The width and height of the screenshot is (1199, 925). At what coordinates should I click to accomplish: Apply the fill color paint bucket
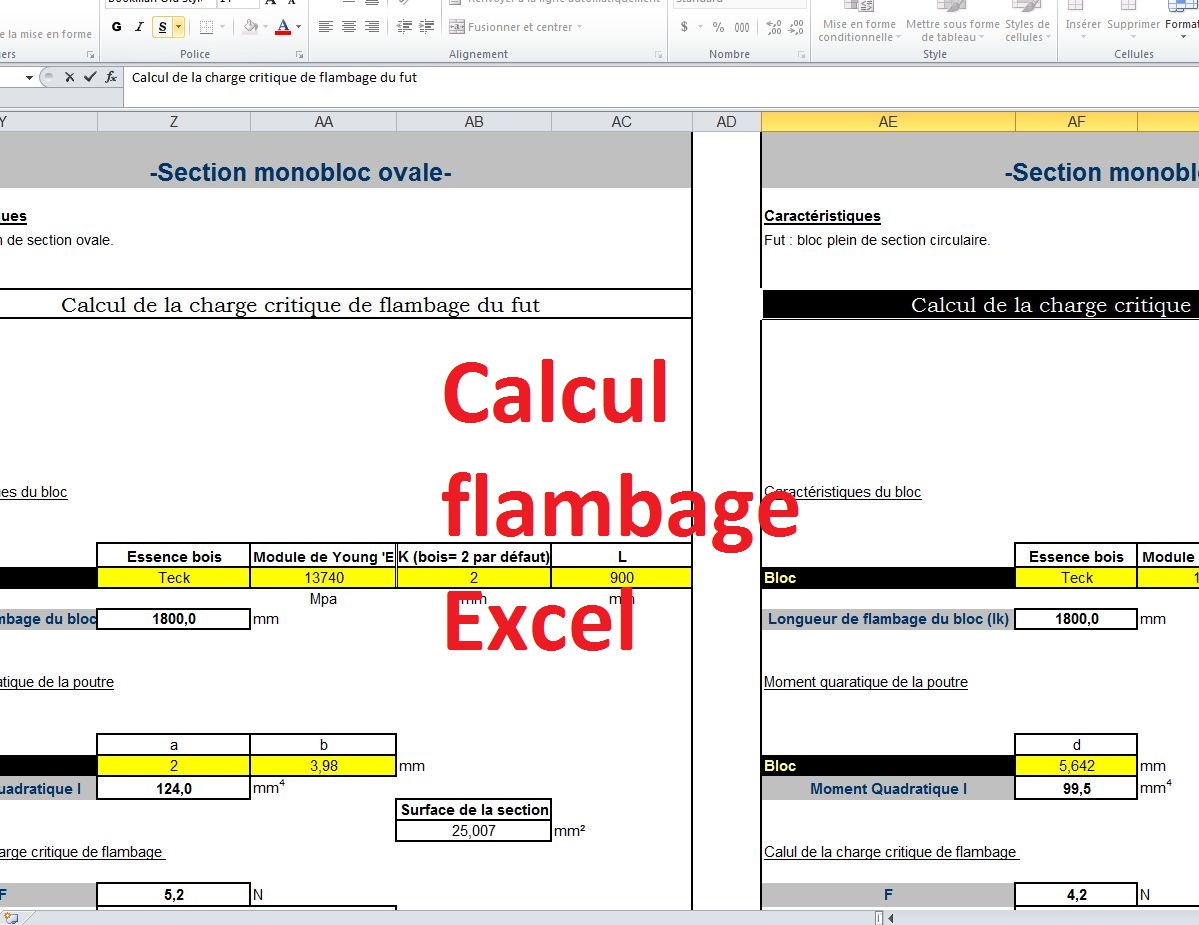point(250,27)
